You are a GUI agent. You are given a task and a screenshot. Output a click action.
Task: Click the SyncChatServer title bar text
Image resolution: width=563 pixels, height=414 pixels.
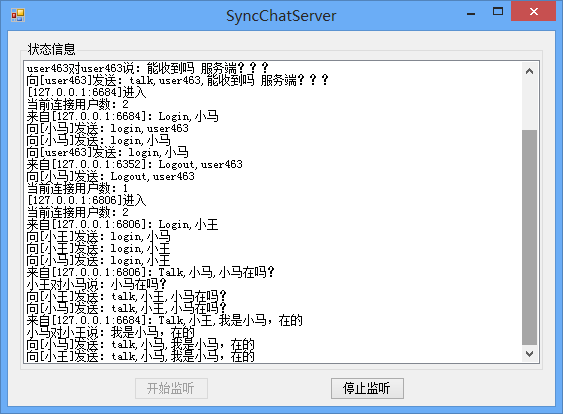tap(281, 16)
